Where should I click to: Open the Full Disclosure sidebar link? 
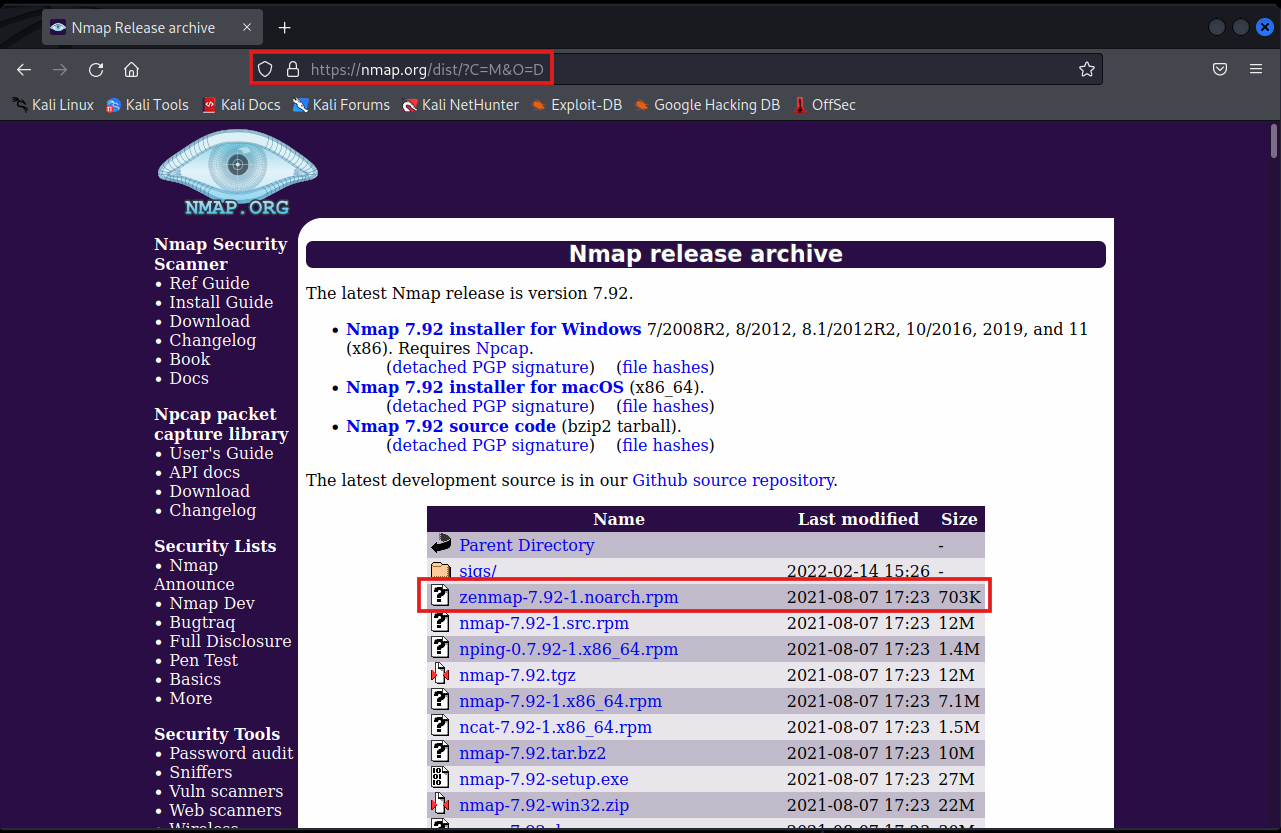[230, 641]
